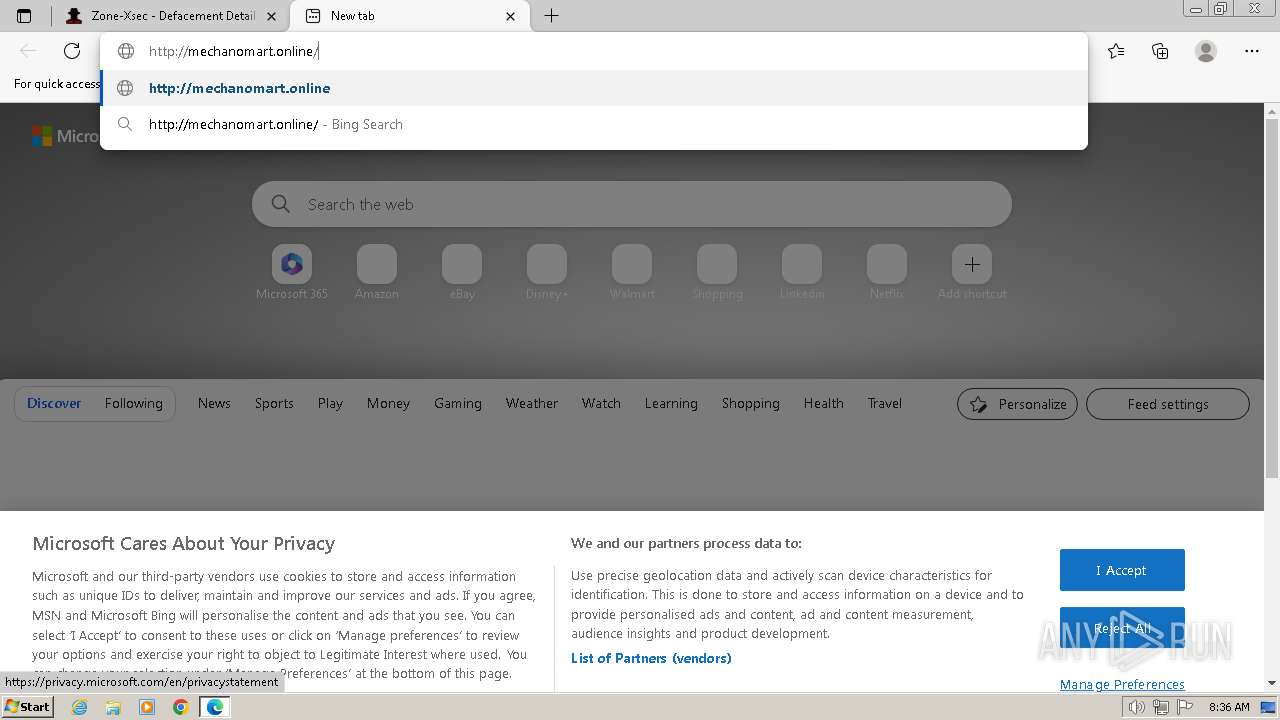Click the Edge taskbar icon

tap(214, 707)
